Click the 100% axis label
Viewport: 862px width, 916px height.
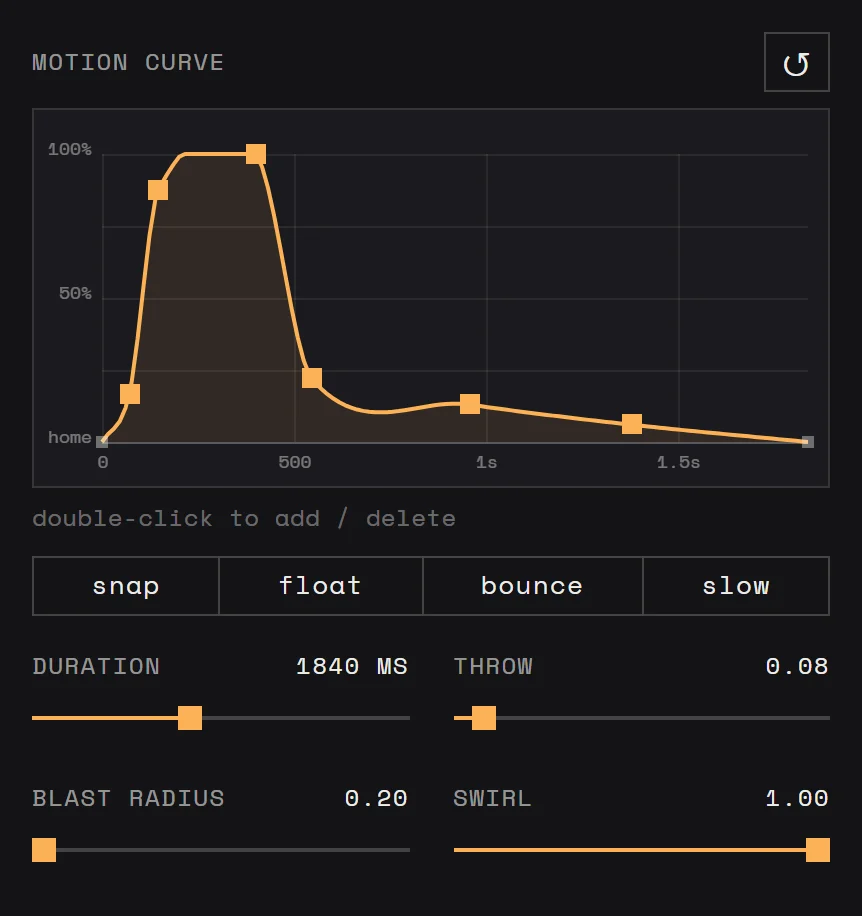69,150
